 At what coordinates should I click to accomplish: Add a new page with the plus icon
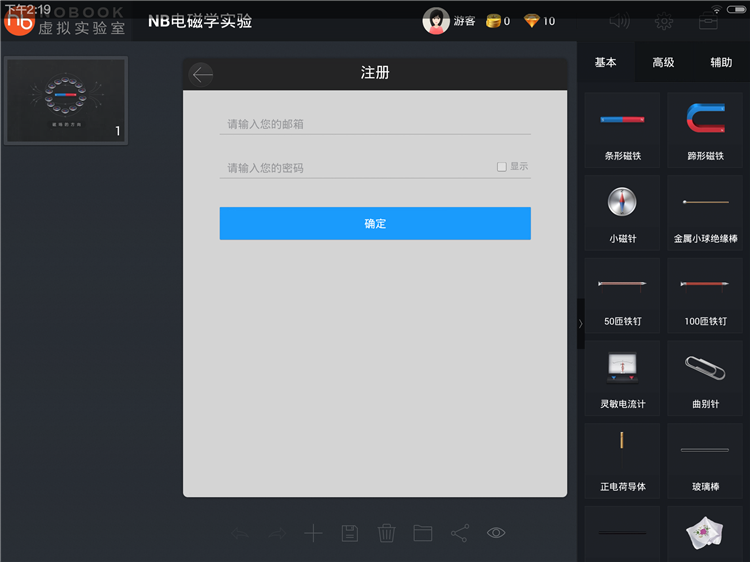click(x=313, y=533)
